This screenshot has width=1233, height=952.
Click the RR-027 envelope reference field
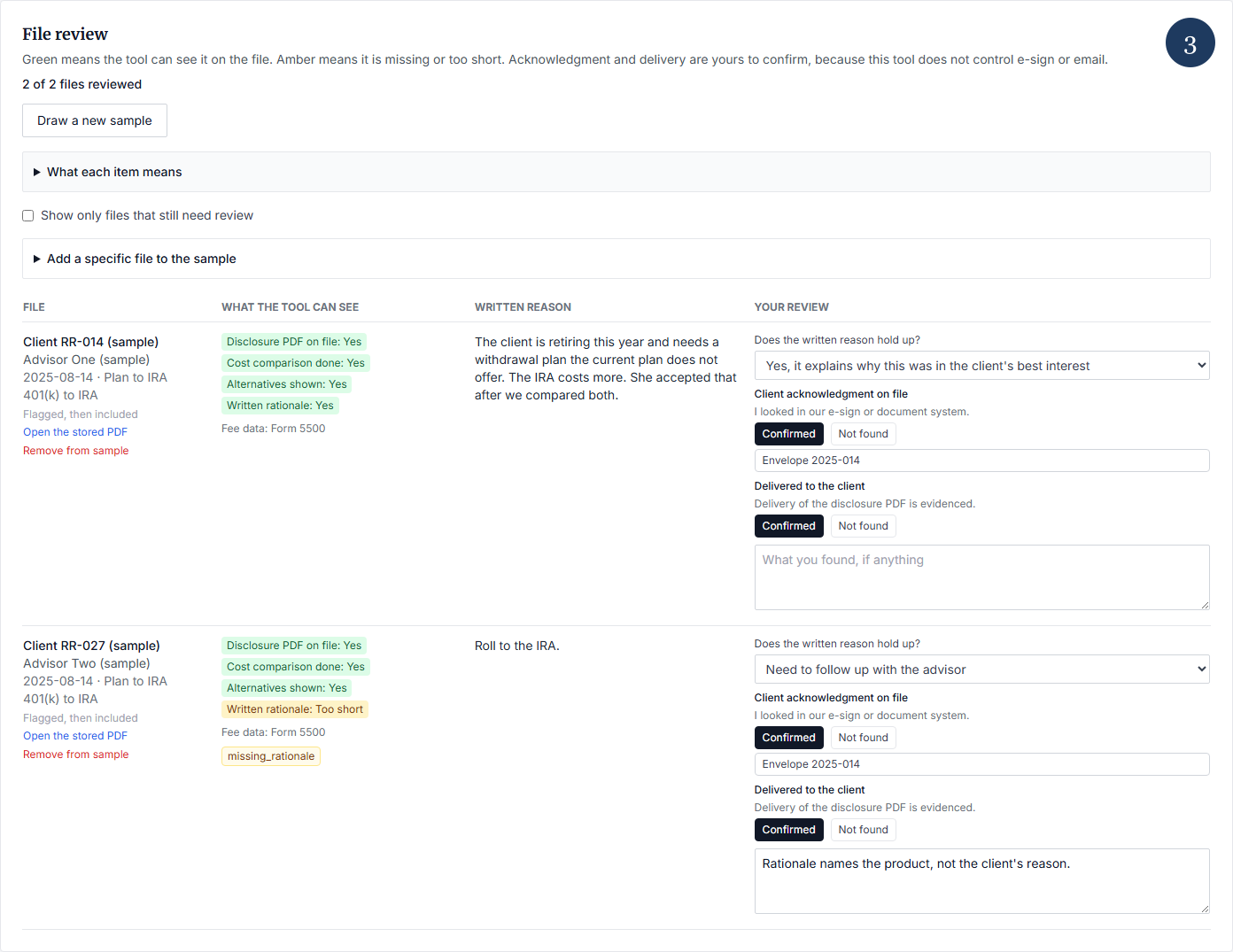point(981,764)
